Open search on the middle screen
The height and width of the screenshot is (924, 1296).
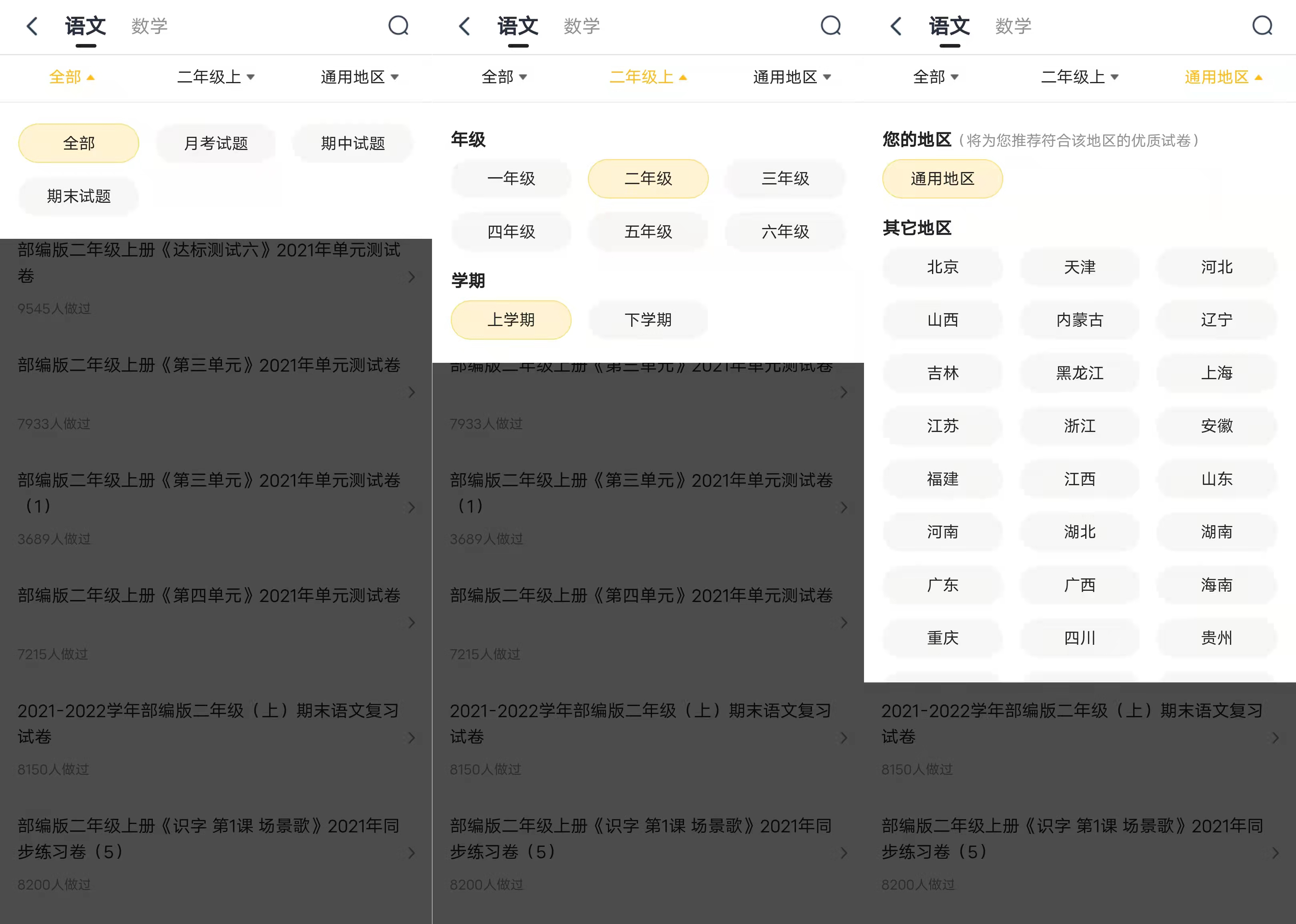tap(831, 26)
